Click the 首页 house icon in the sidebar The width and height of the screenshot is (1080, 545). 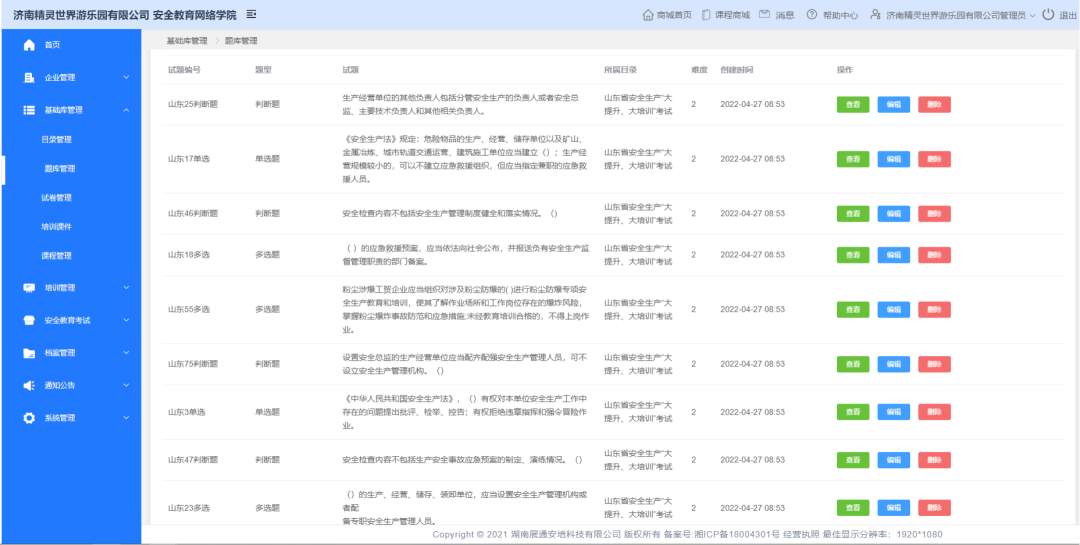click(29, 45)
